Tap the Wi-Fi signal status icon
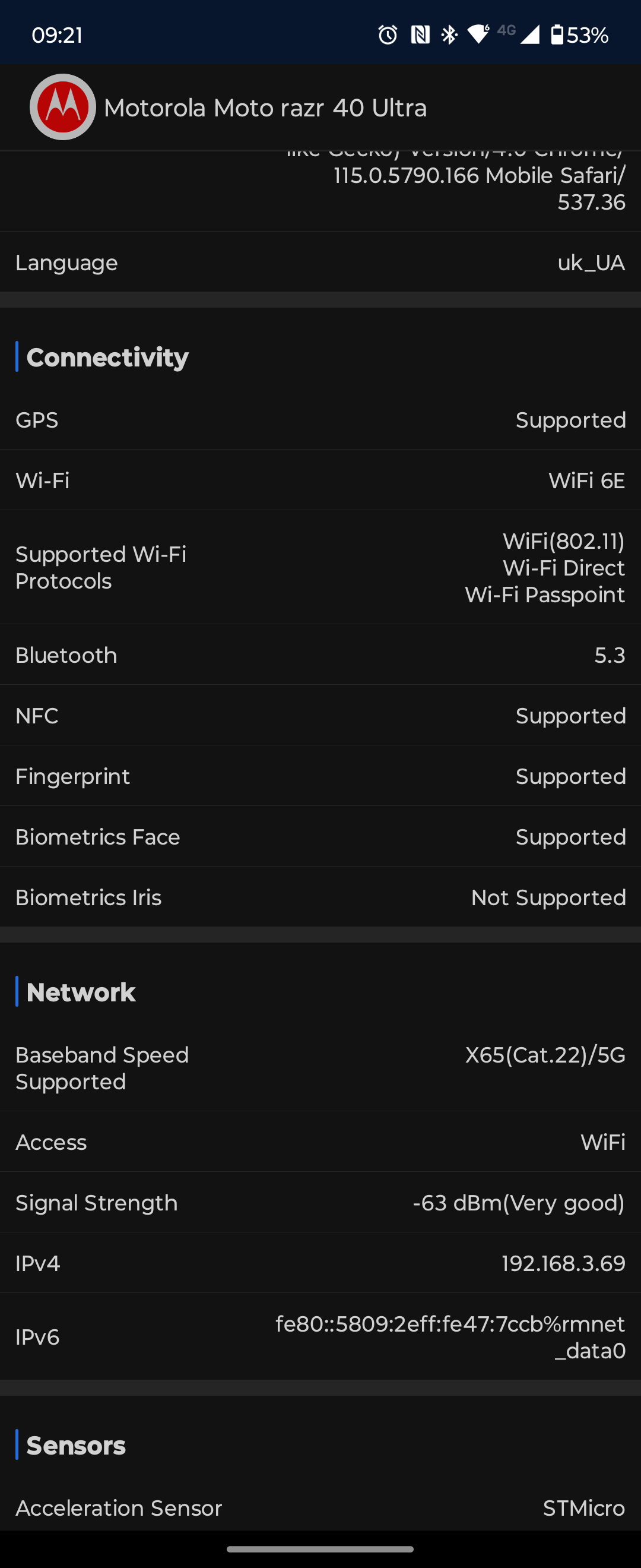Viewport: 641px width, 1568px height. [x=478, y=34]
